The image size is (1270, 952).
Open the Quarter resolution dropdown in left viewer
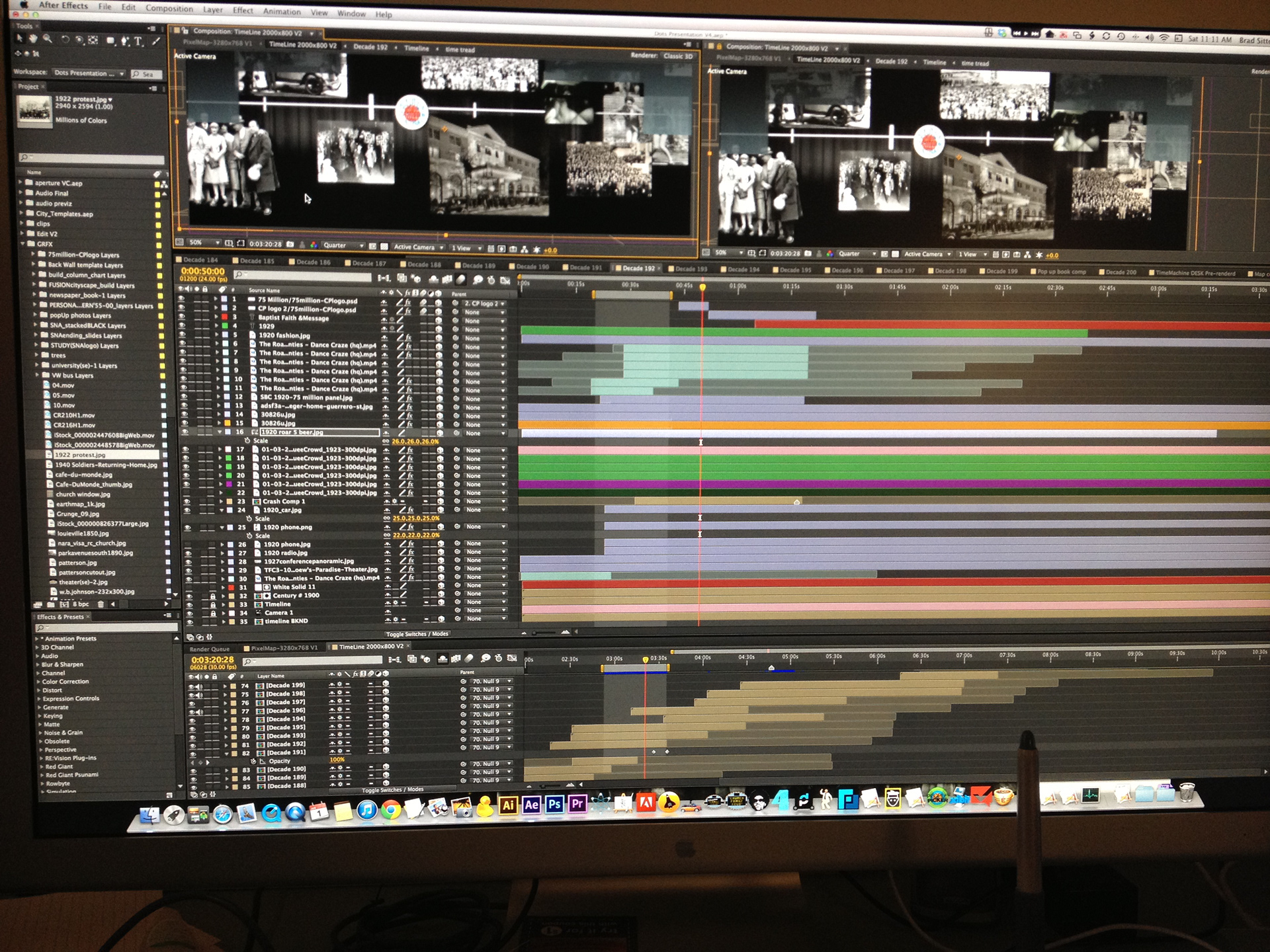coord(343,245)
